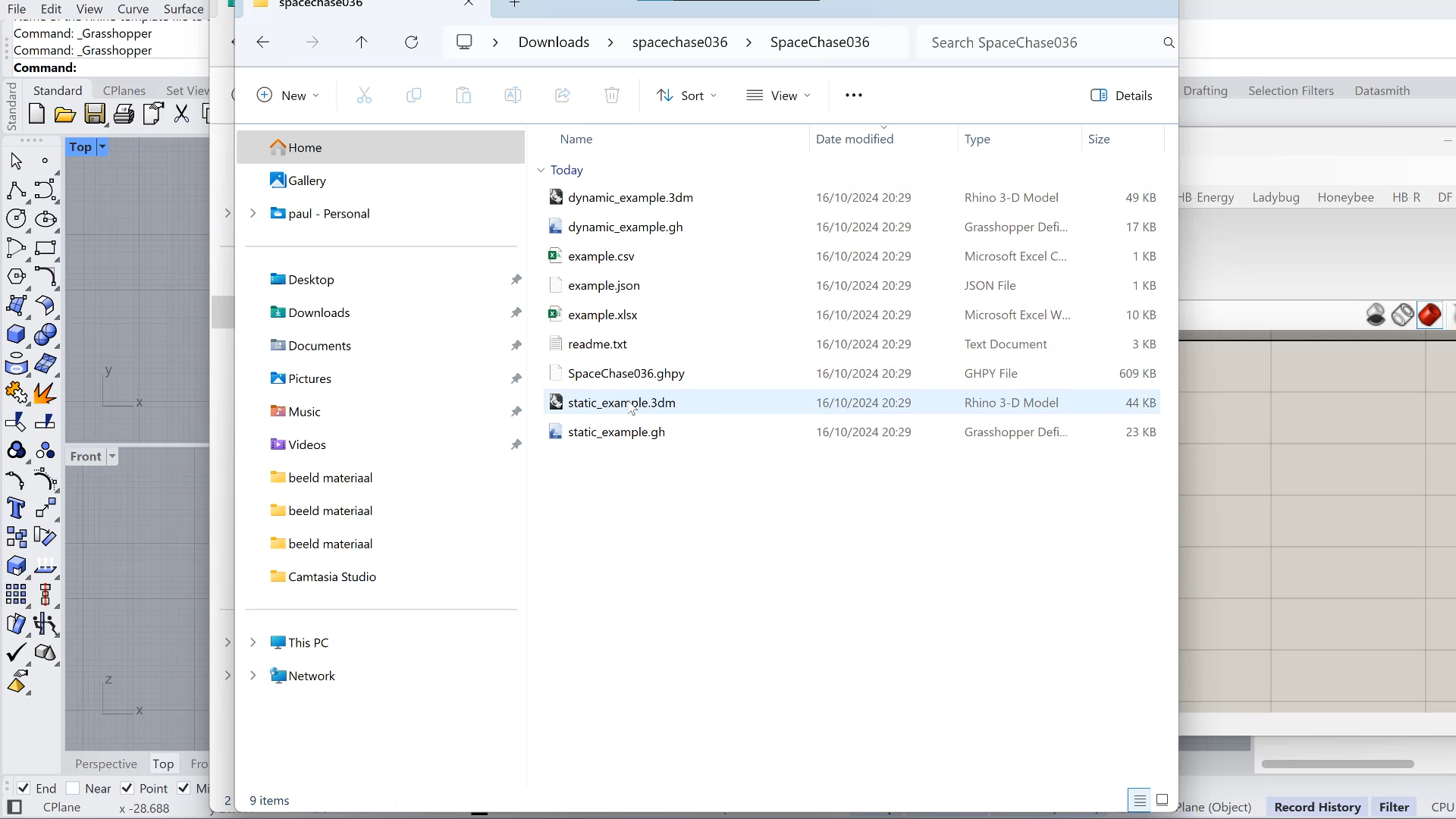
Task: Click the Search SpaceChase036 field
Action: [1039, 42]
